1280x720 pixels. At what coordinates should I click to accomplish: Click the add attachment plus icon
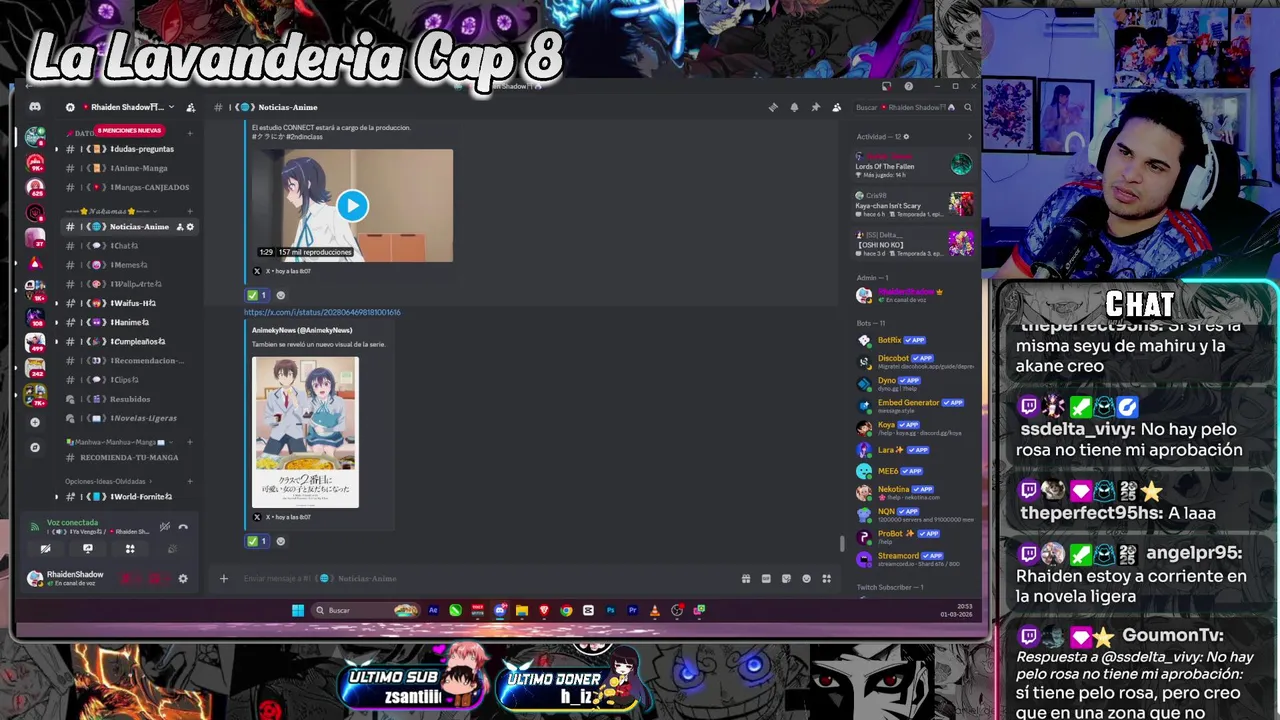[x=224, y=578]
